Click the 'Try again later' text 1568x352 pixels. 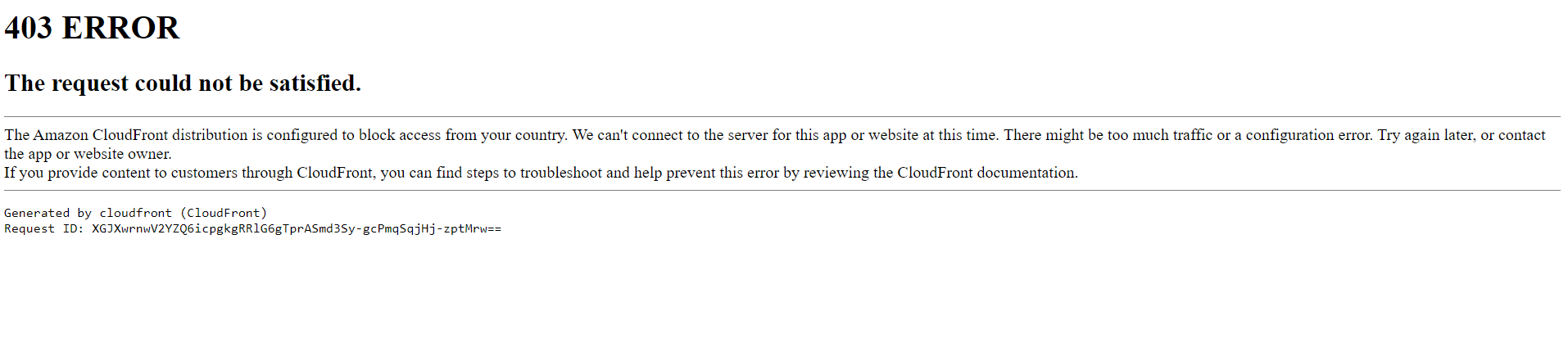pyautogui.click(x=1426, y=135)
